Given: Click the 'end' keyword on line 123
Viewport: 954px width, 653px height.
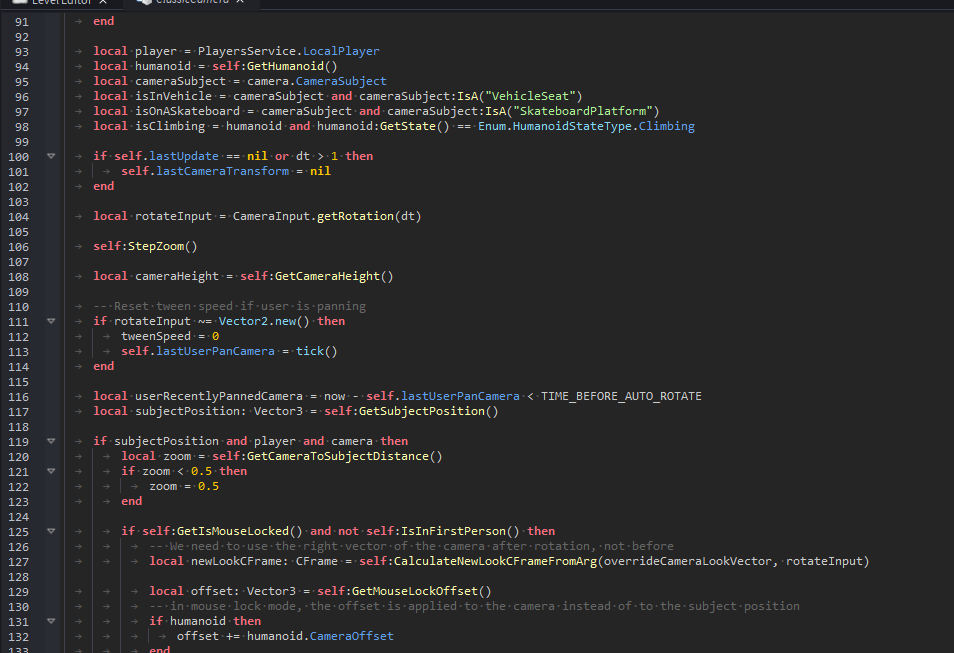Looking at the screenshot, I should (x=131, y=501).
